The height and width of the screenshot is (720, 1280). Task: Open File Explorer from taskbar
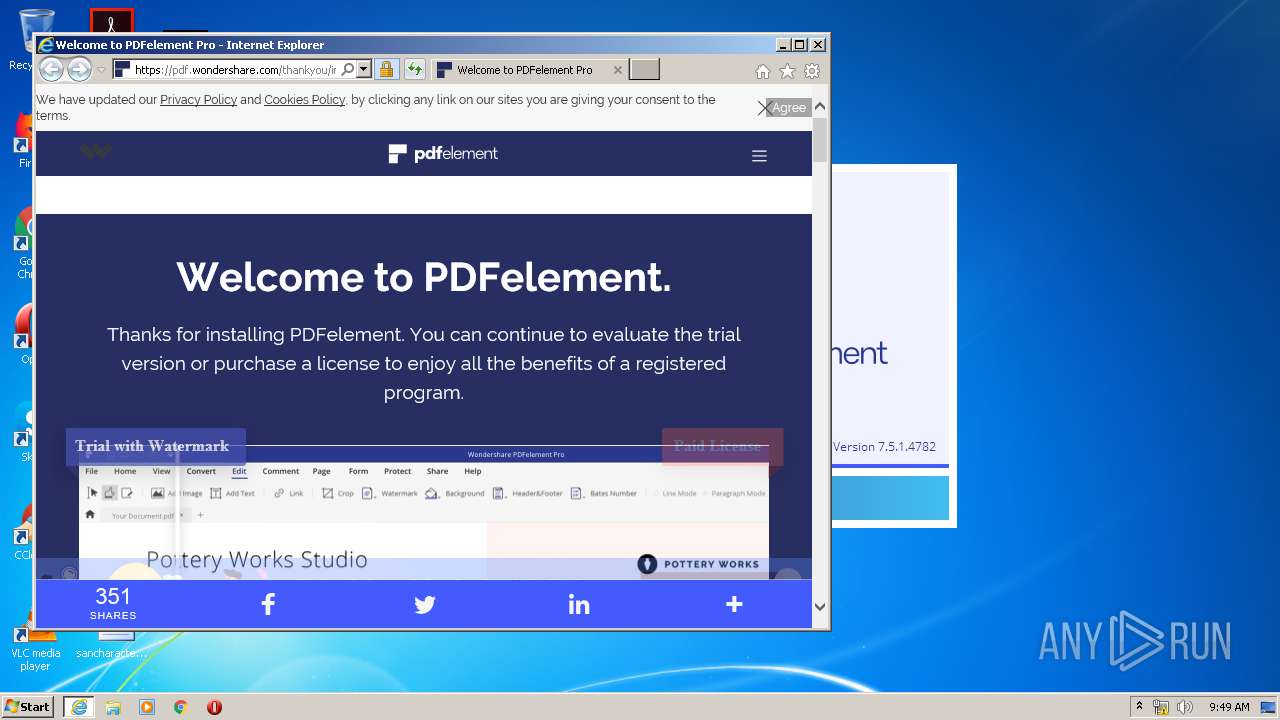(113, 707)
